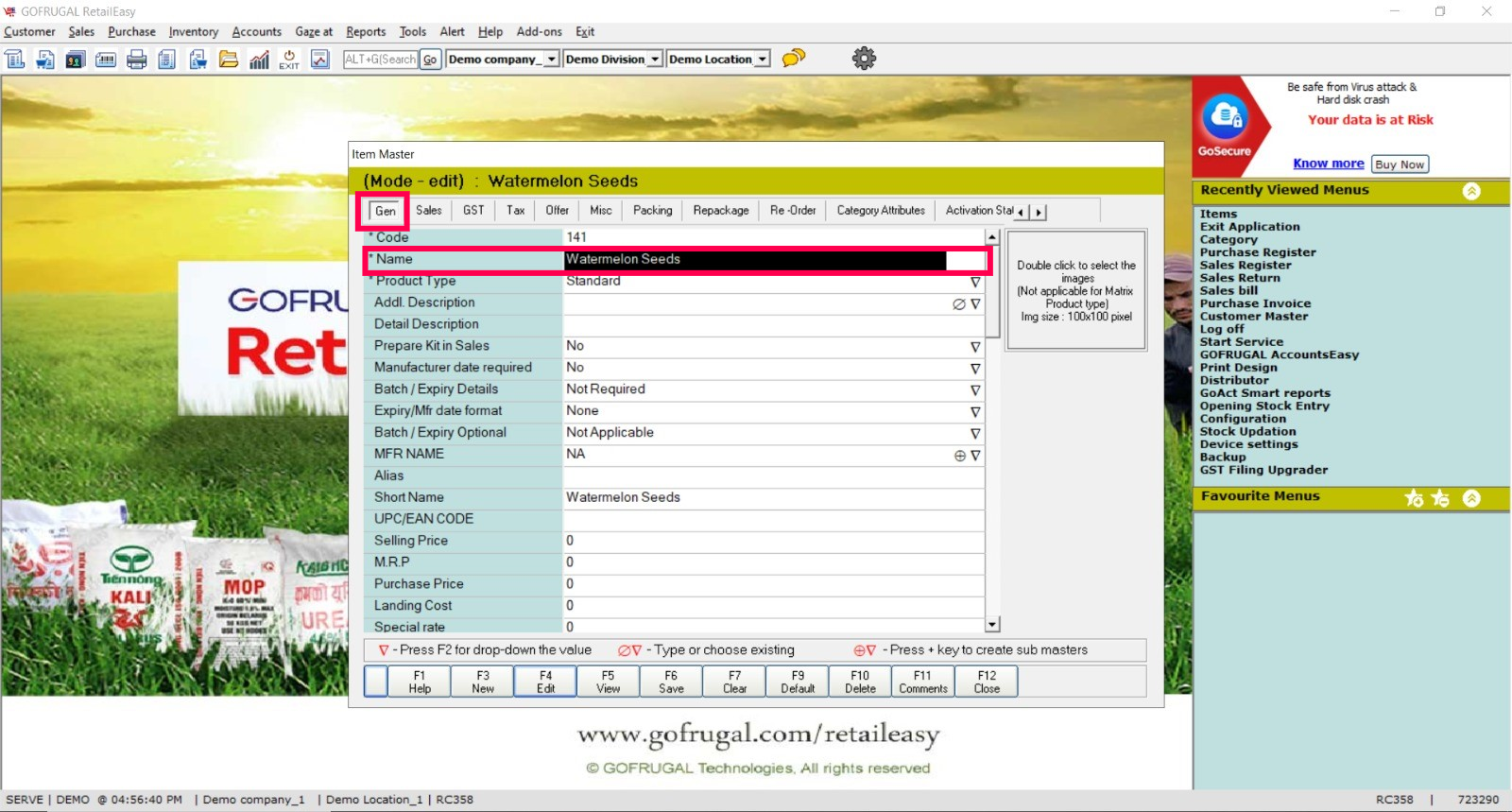The width and height of the screenshot is (1512, 812).
Task: Collapse the Recently Viewed Menus panel
Action: (1471, 191)
